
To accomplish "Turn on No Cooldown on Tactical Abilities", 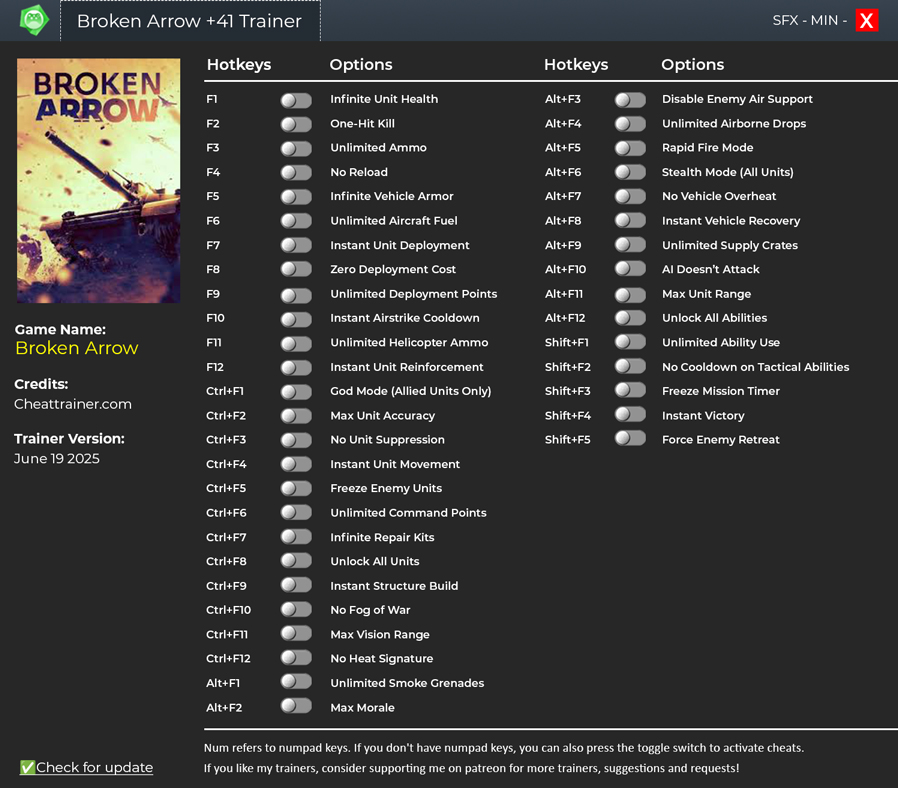I will click(630, 365).
